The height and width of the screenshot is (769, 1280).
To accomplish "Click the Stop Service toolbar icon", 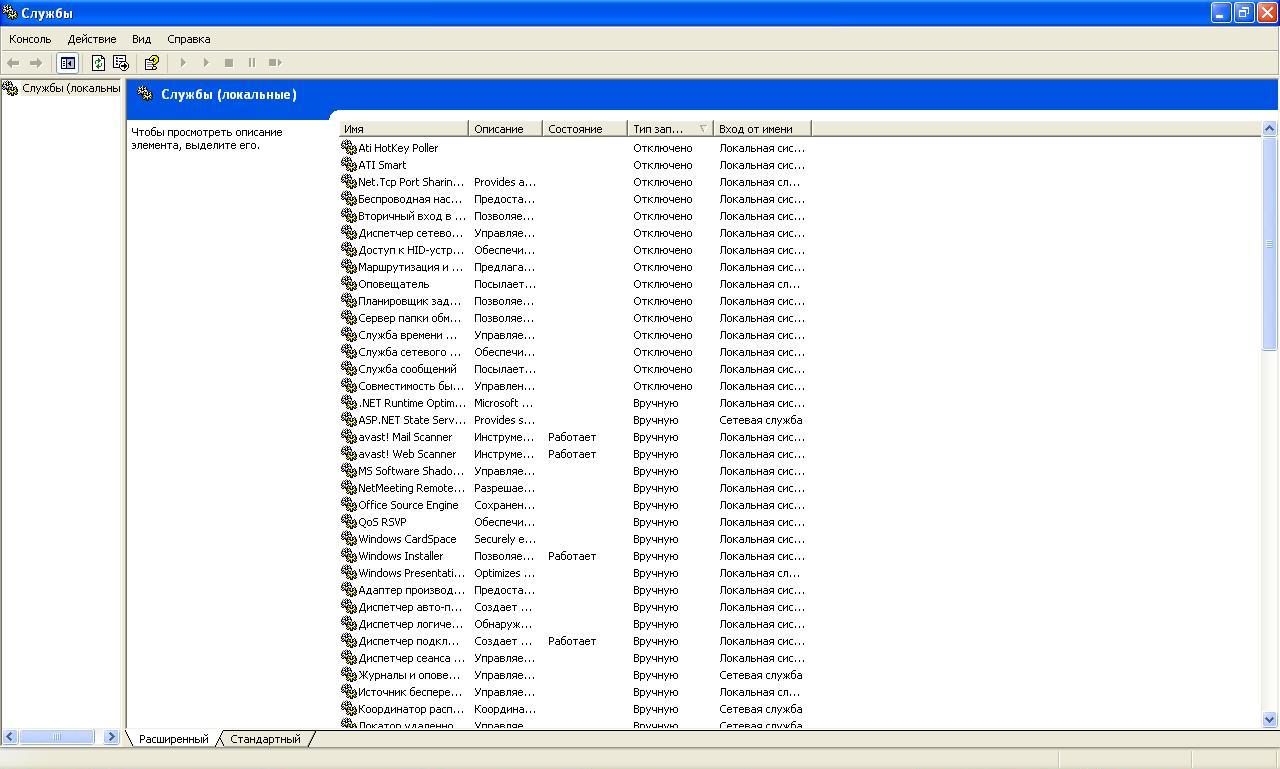I will pyautogui.click(x=229, y=63).
